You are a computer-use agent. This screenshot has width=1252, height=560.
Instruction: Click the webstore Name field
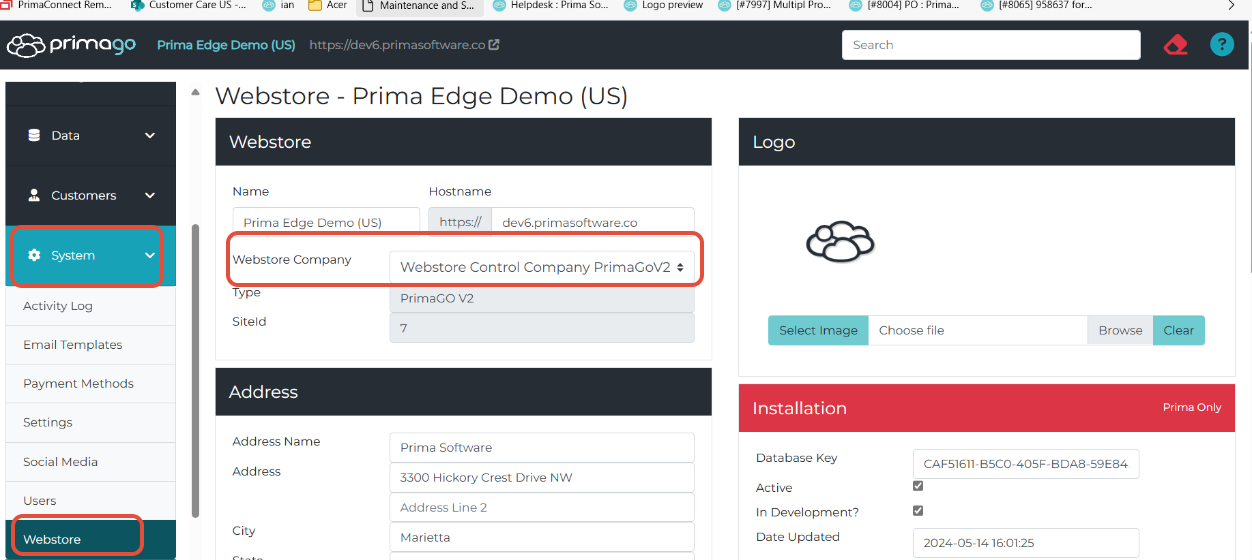point(327,222)
